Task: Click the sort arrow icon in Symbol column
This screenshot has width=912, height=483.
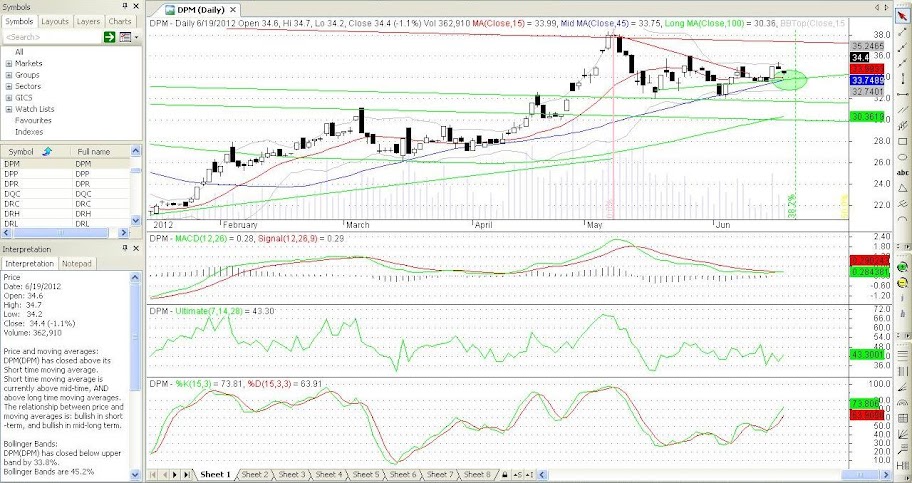Action: pos(48,151)
